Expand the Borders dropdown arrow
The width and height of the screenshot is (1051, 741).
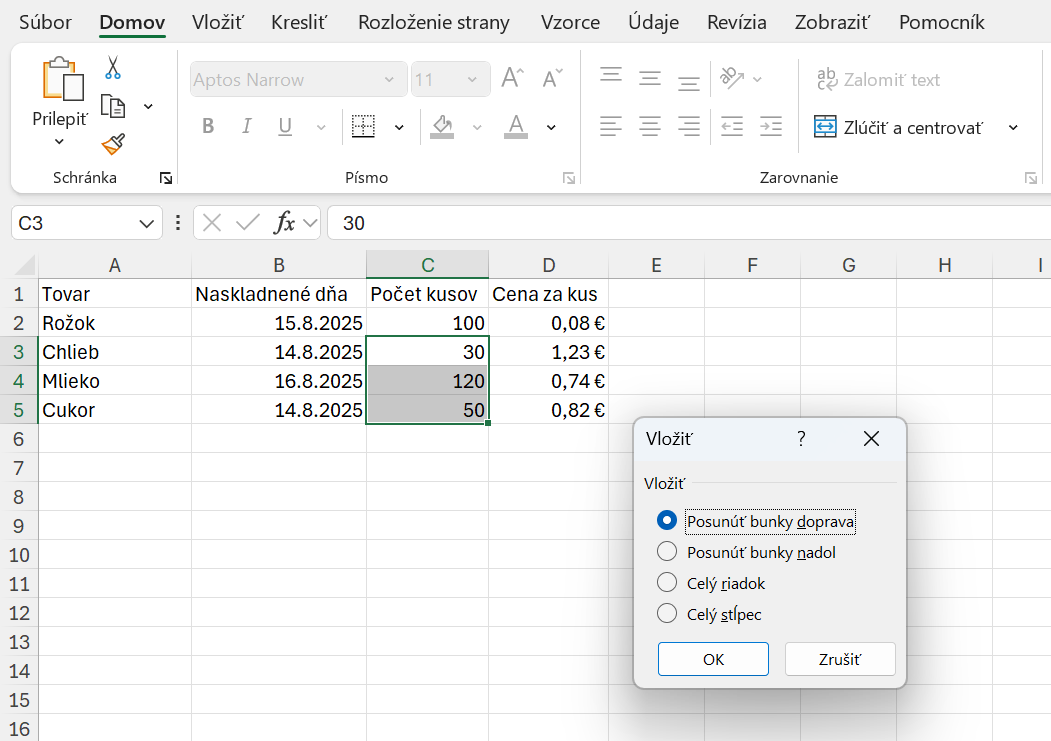(399, 127)
